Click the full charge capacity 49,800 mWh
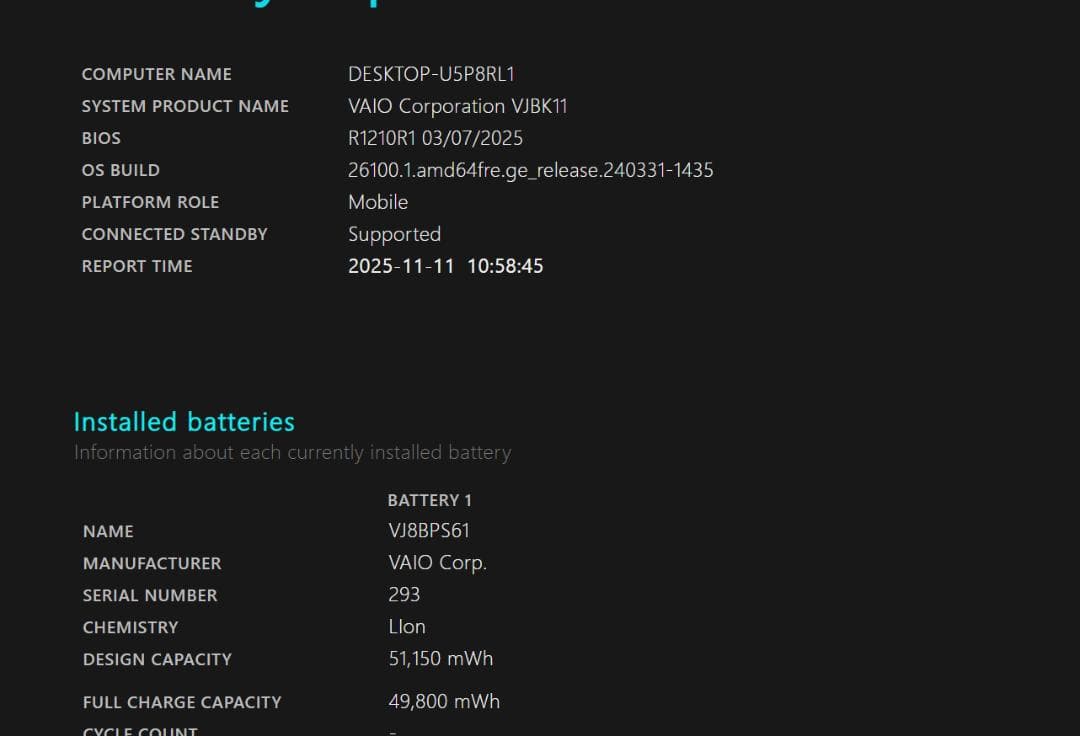 (444, 702)
